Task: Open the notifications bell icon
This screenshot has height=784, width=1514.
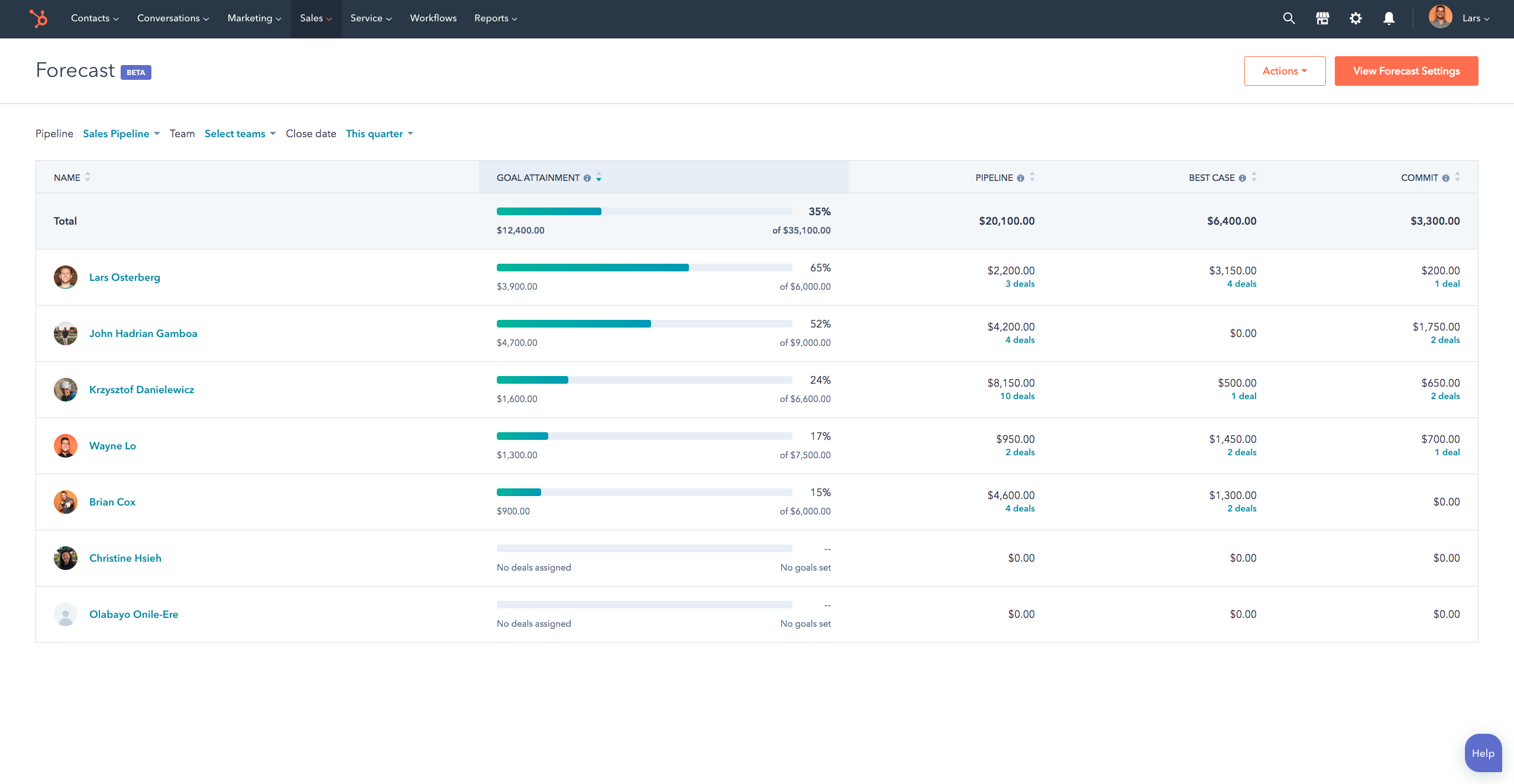Action: (1389, 18)
